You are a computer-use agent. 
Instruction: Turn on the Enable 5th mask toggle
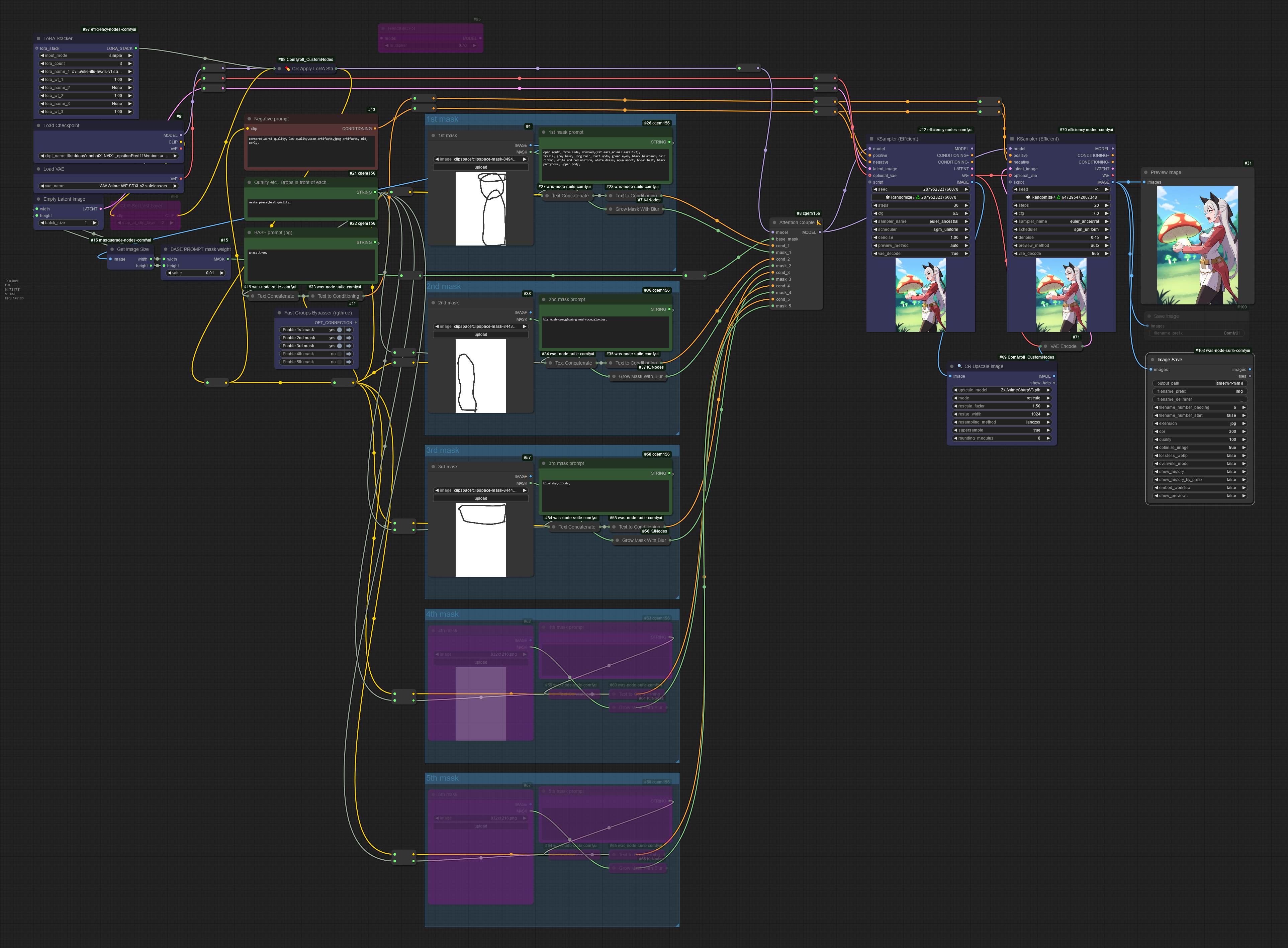click(x=339, y=362)
